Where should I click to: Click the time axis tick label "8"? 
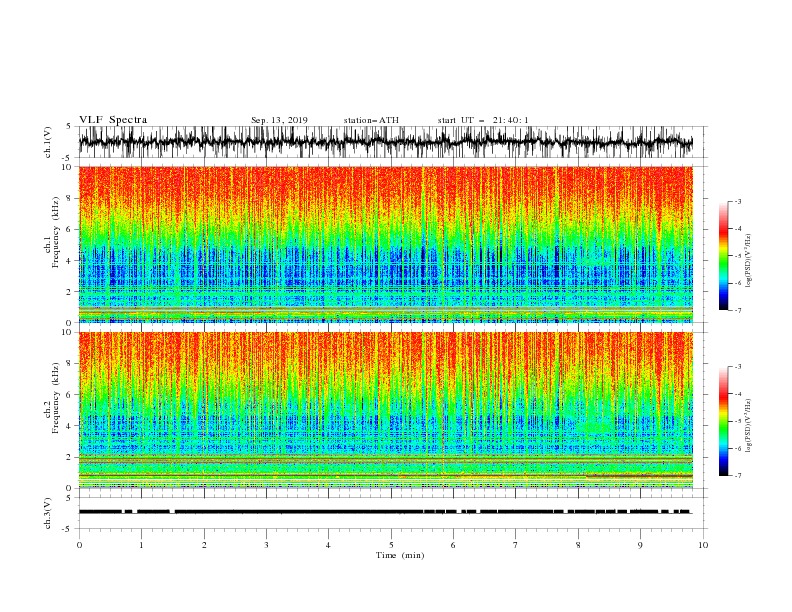pyautogui.click(x=578, y=545)
